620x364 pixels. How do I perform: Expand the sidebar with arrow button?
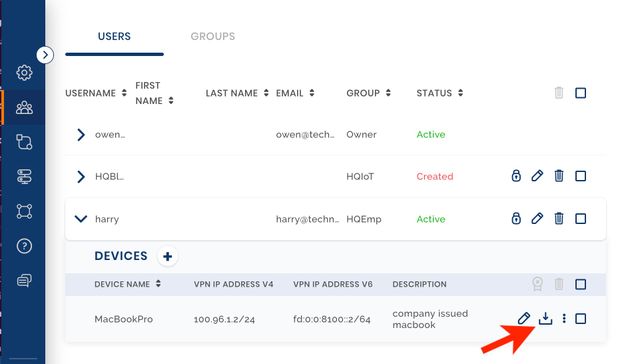pos(45,55)
